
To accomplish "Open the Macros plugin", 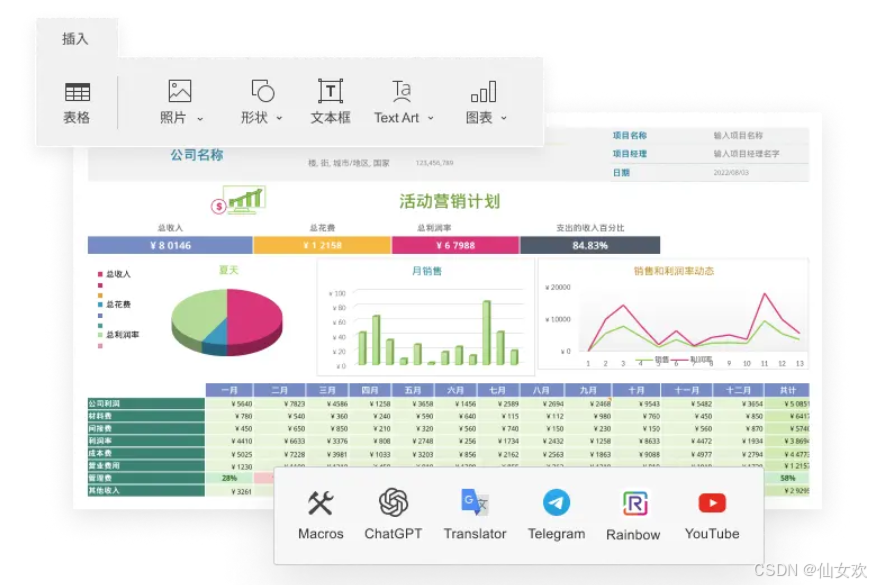I will [321, 503].
